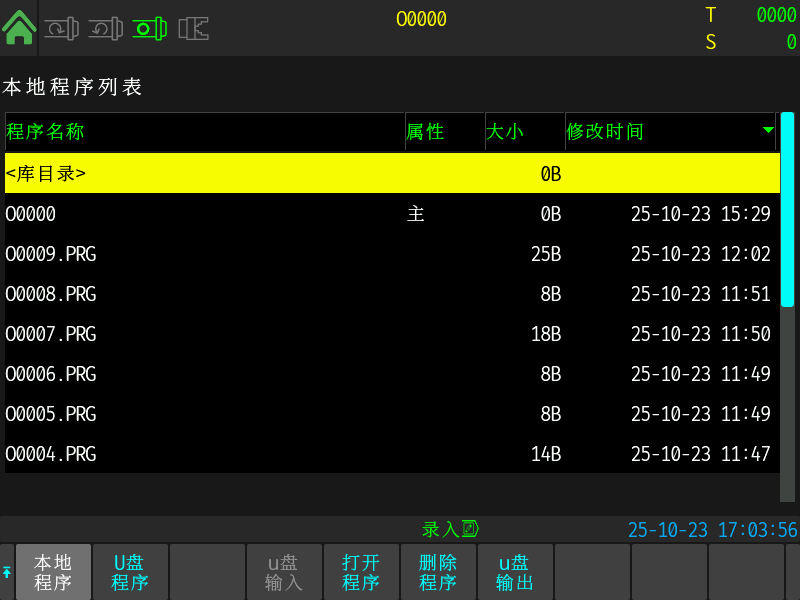Switch to 本地程序 tab

click(53, 572)
